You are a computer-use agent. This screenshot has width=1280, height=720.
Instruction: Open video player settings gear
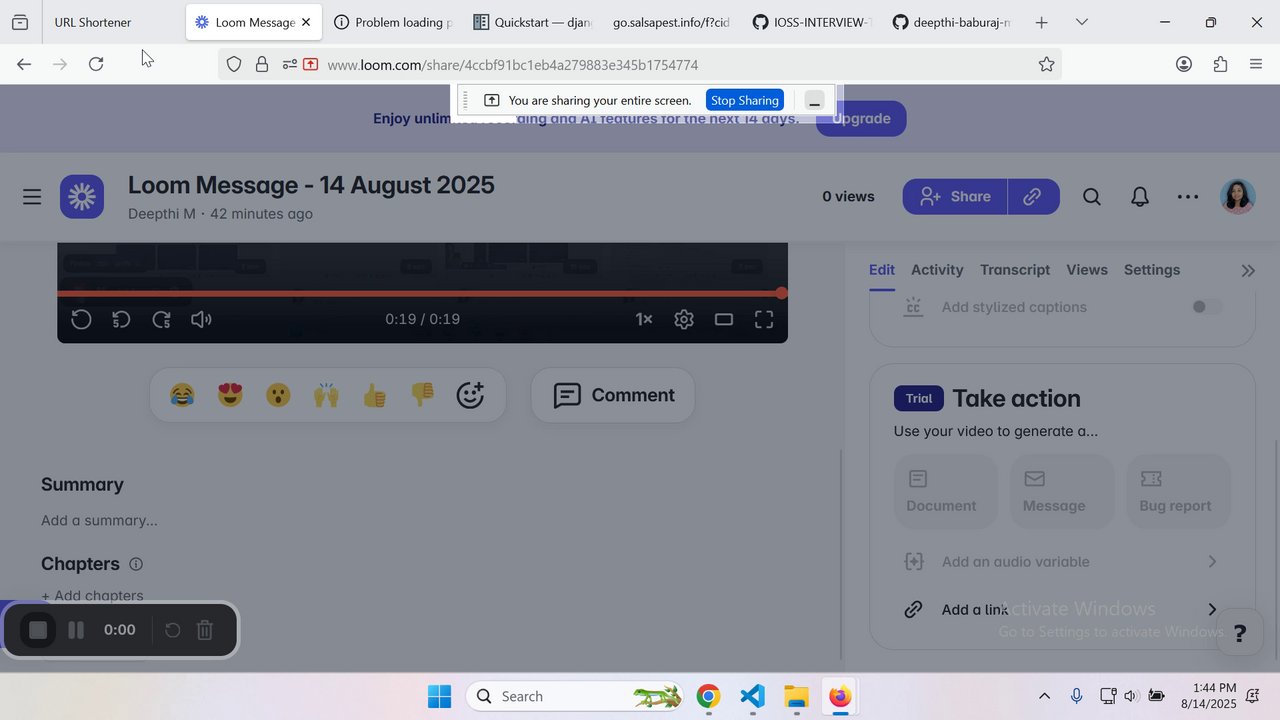pos(684,320)
